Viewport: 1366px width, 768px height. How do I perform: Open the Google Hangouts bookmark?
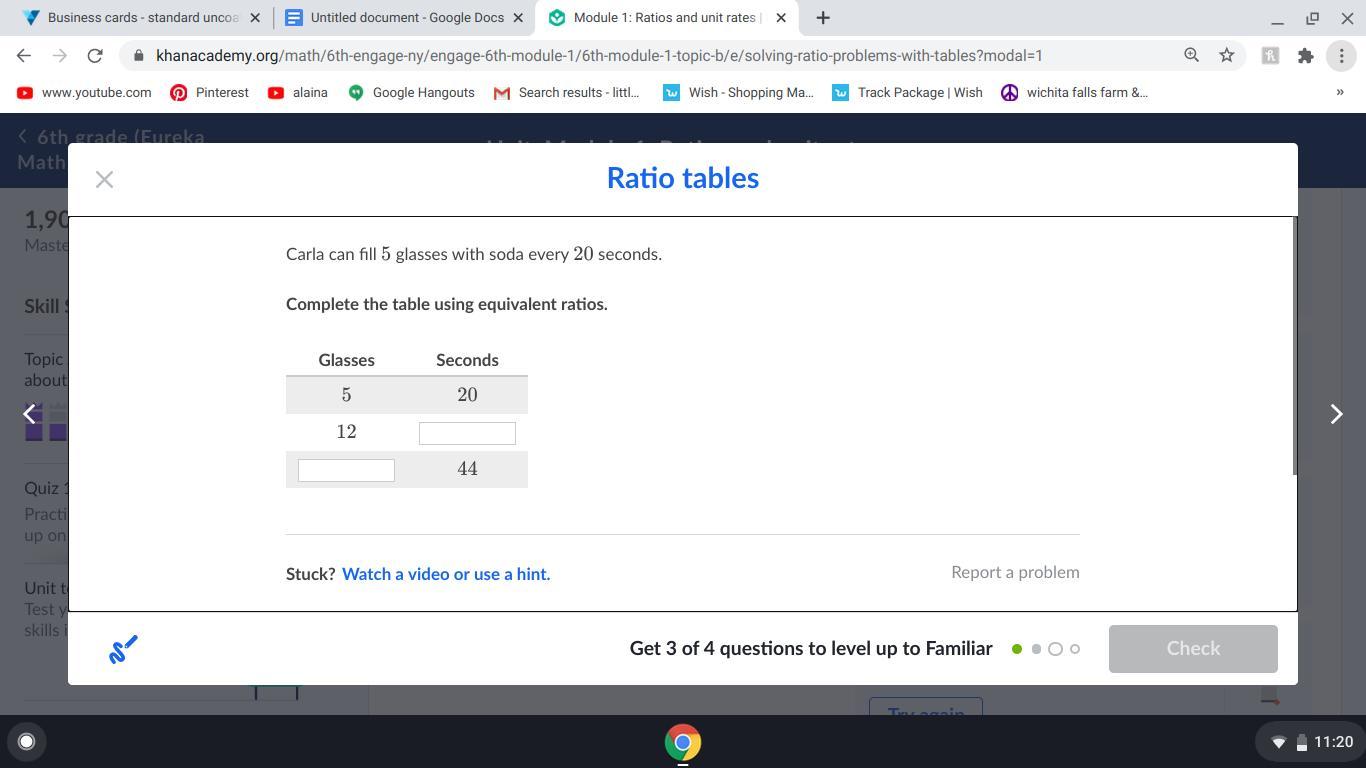tap(411, 92)
